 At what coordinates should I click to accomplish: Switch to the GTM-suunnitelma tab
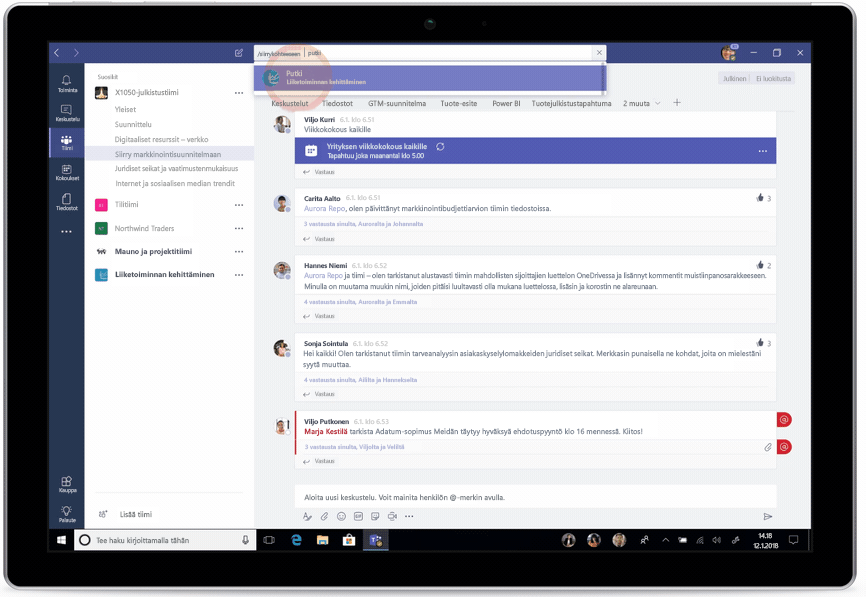tap(396, 103)
